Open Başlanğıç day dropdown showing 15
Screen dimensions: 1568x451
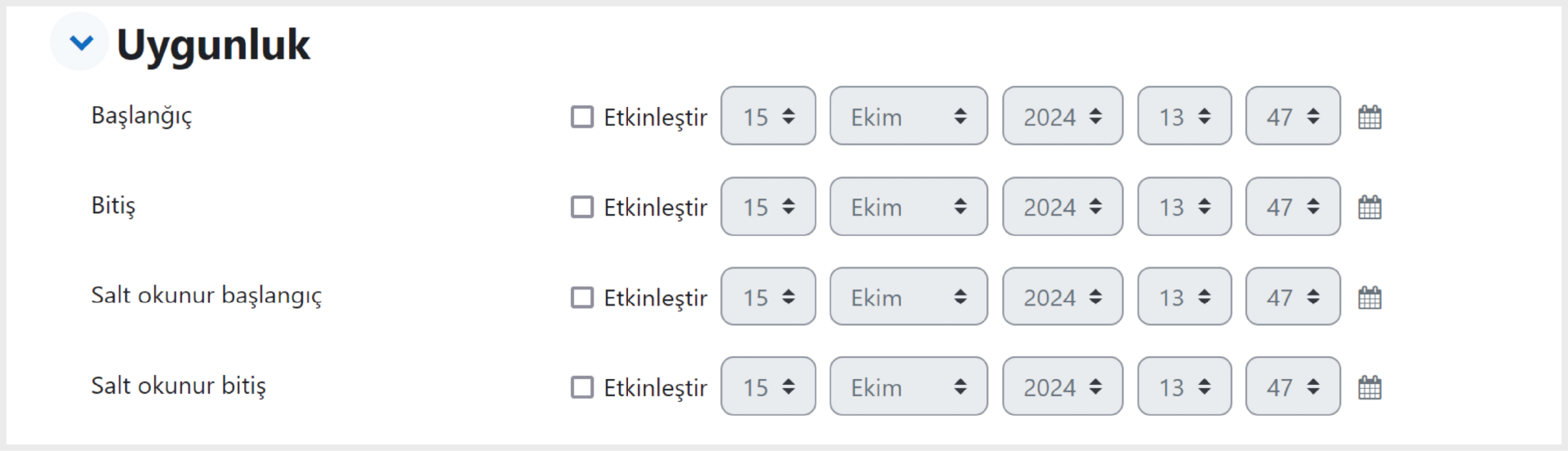(768, 116)
